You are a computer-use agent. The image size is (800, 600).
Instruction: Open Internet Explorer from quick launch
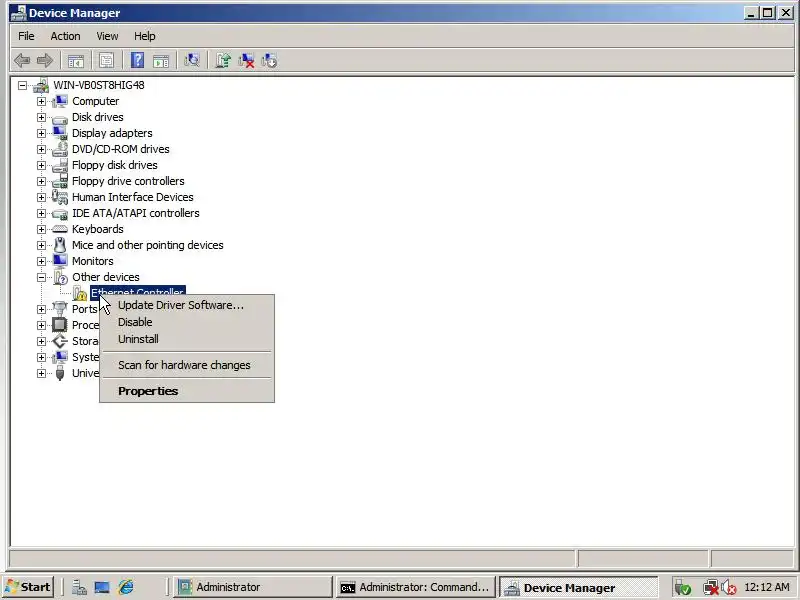coord(126,587)
